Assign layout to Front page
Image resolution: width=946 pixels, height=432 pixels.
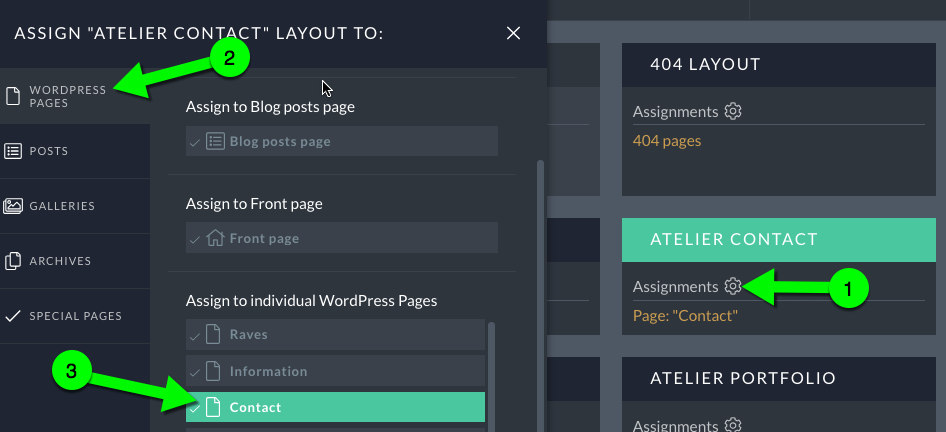pos(341,238)
